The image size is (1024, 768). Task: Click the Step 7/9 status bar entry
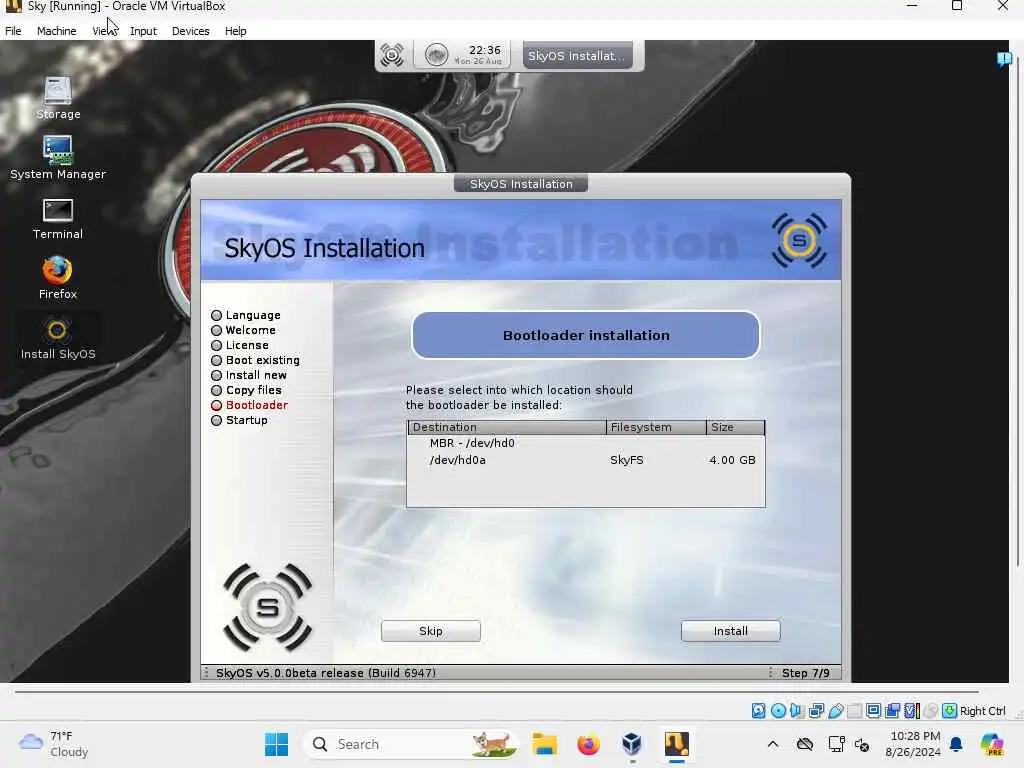(805, 673)
